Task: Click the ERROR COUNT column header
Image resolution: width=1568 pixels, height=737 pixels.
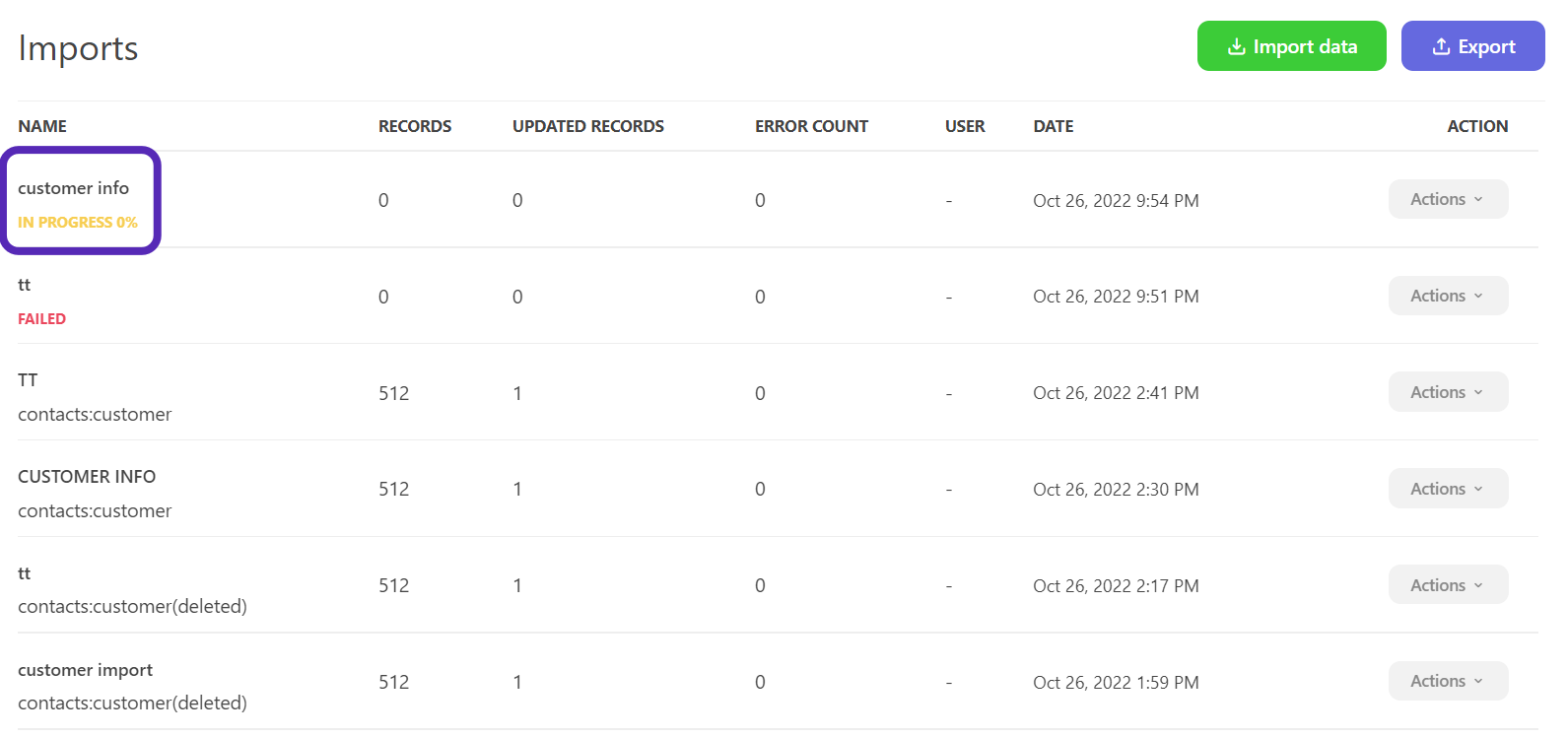Action: pos(811,127)
